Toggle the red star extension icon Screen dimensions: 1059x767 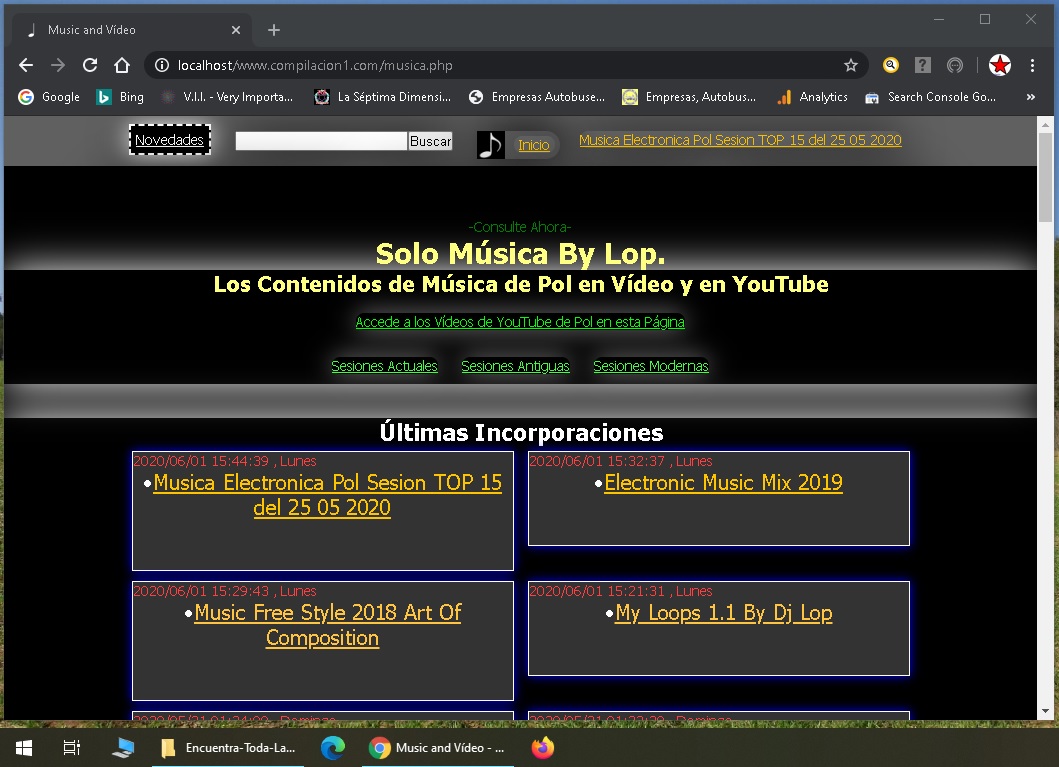click(x=999, y=64)
